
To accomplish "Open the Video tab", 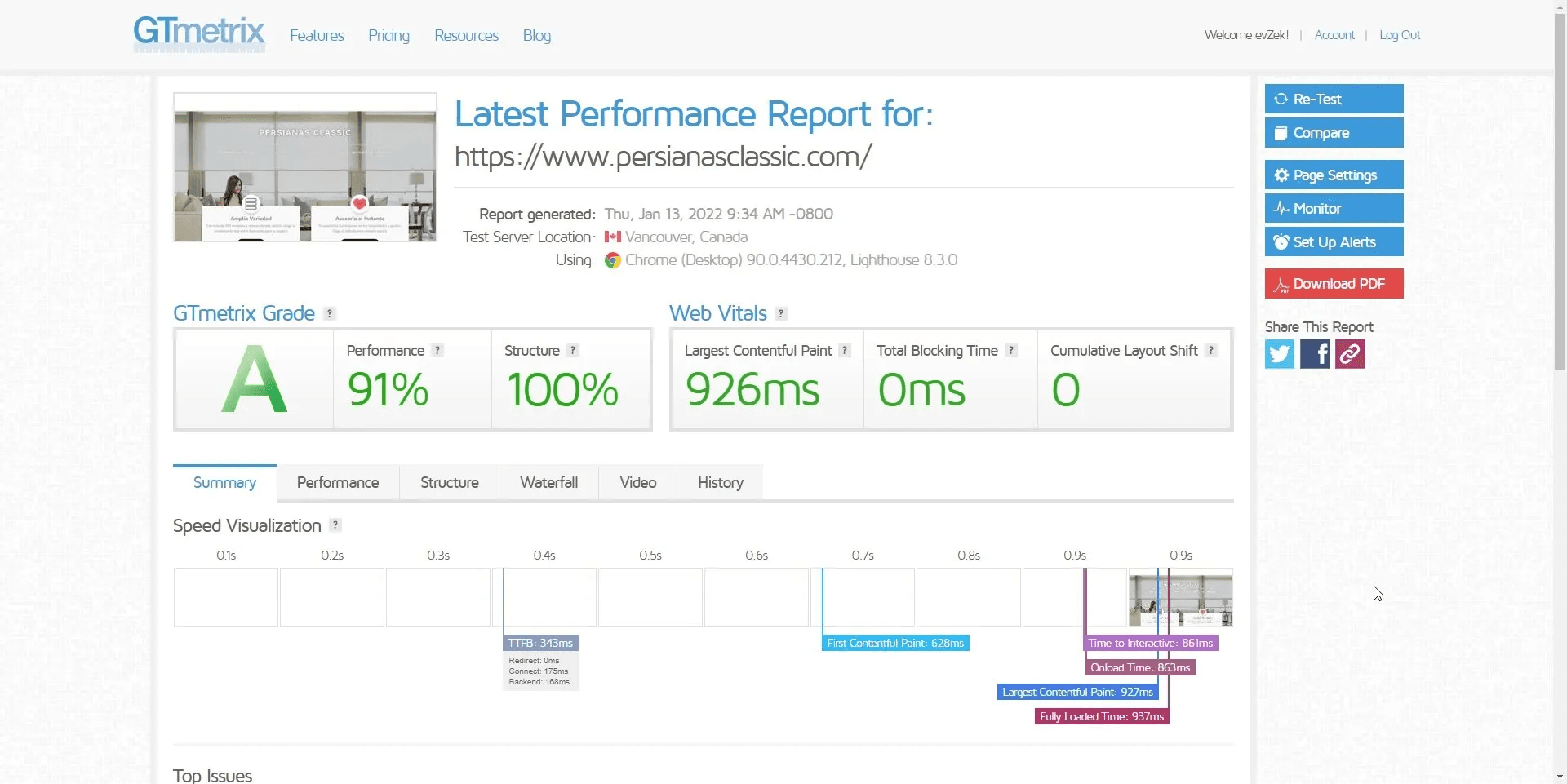I will tap(637, 482).
